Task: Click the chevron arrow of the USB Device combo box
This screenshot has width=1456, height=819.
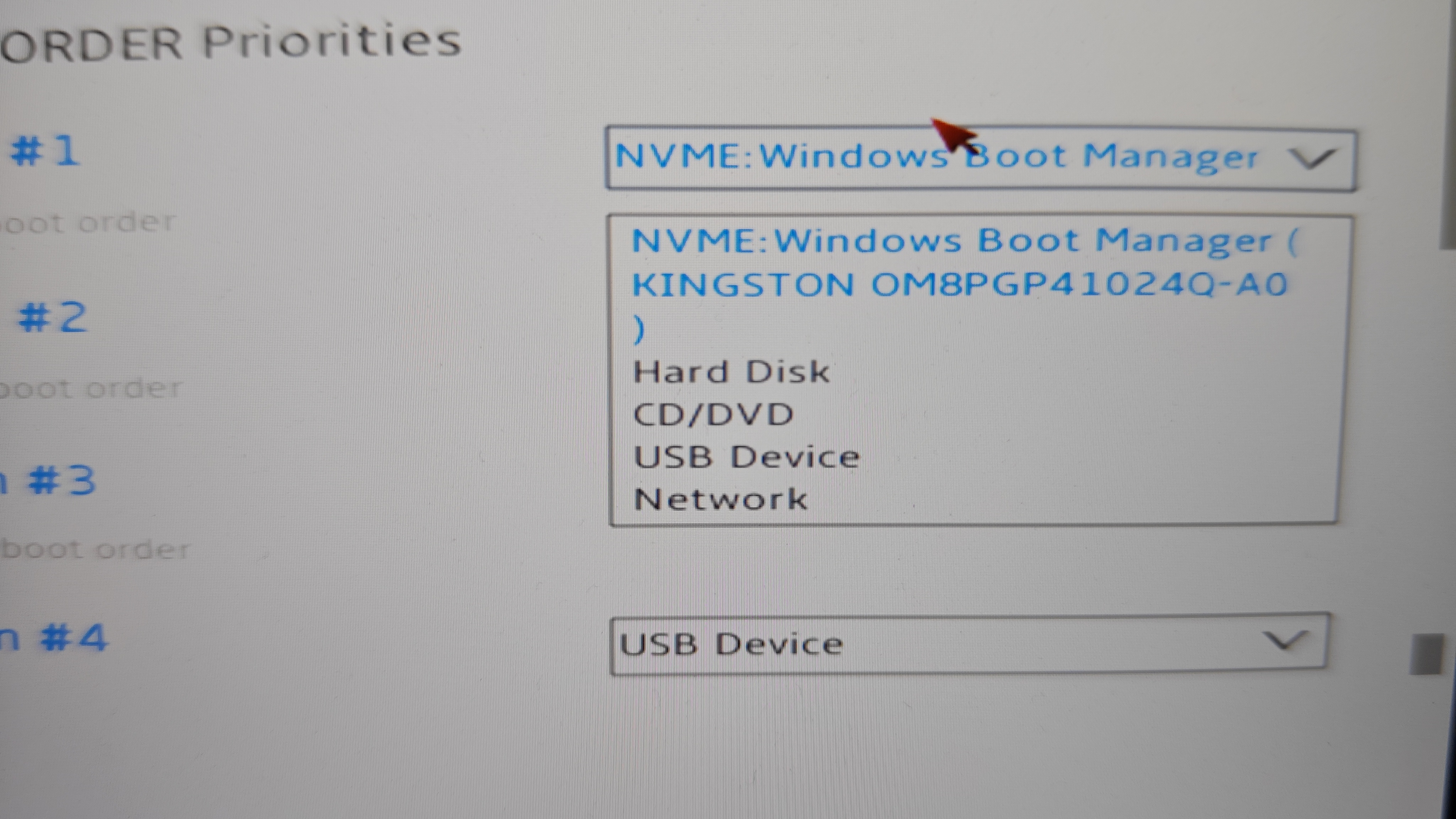Action: click(x=1285, y=642)
